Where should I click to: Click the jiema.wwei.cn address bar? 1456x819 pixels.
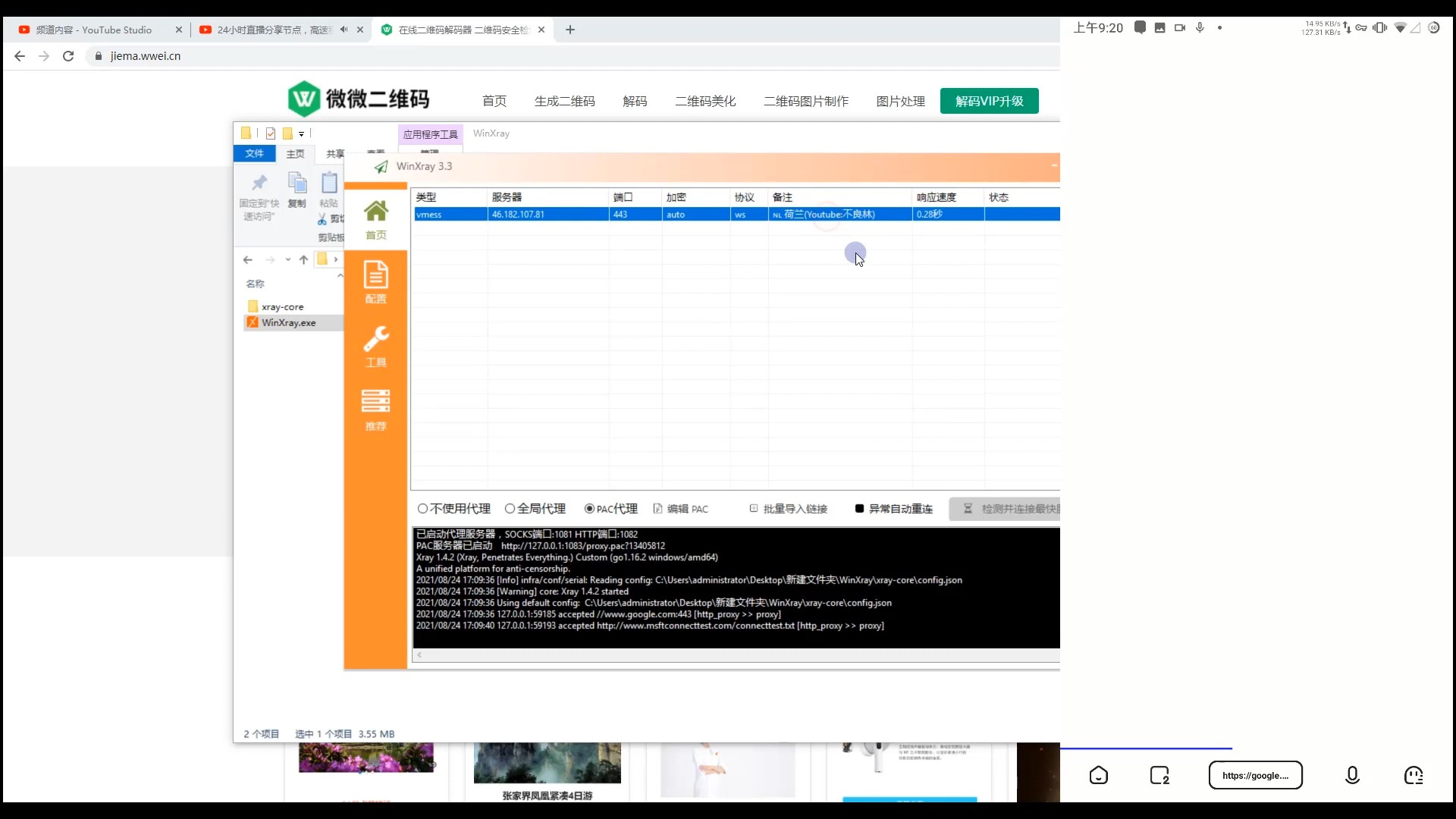[573, 56]
